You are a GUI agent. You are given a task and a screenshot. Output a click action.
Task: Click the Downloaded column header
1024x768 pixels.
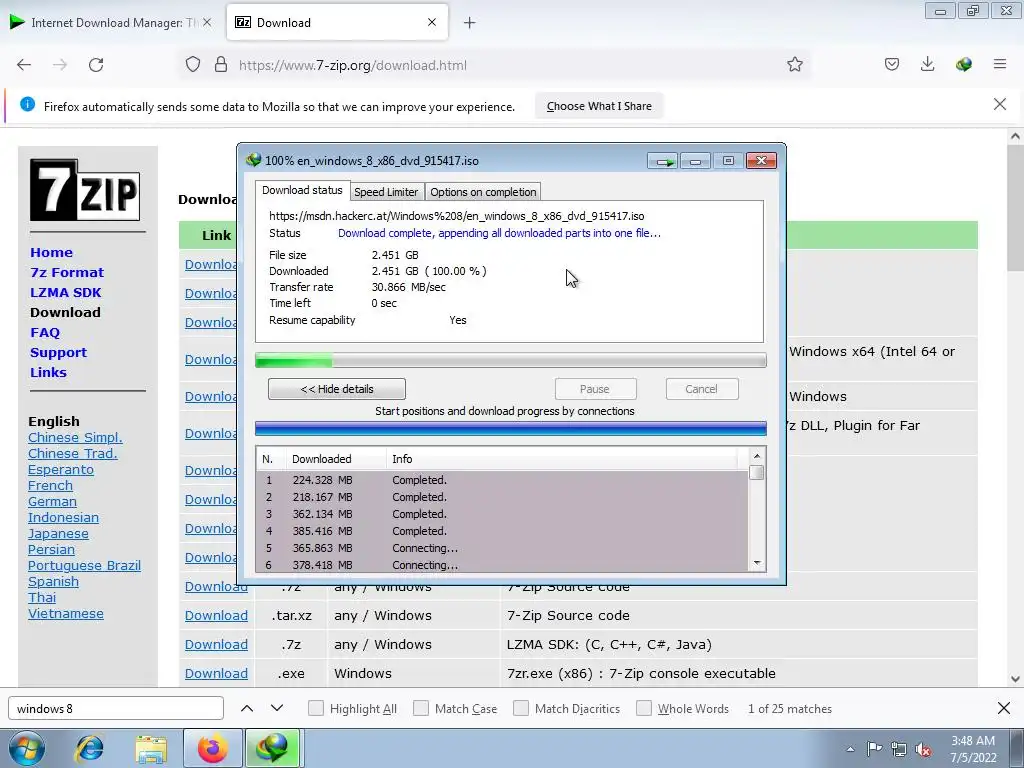click(336, 459)
